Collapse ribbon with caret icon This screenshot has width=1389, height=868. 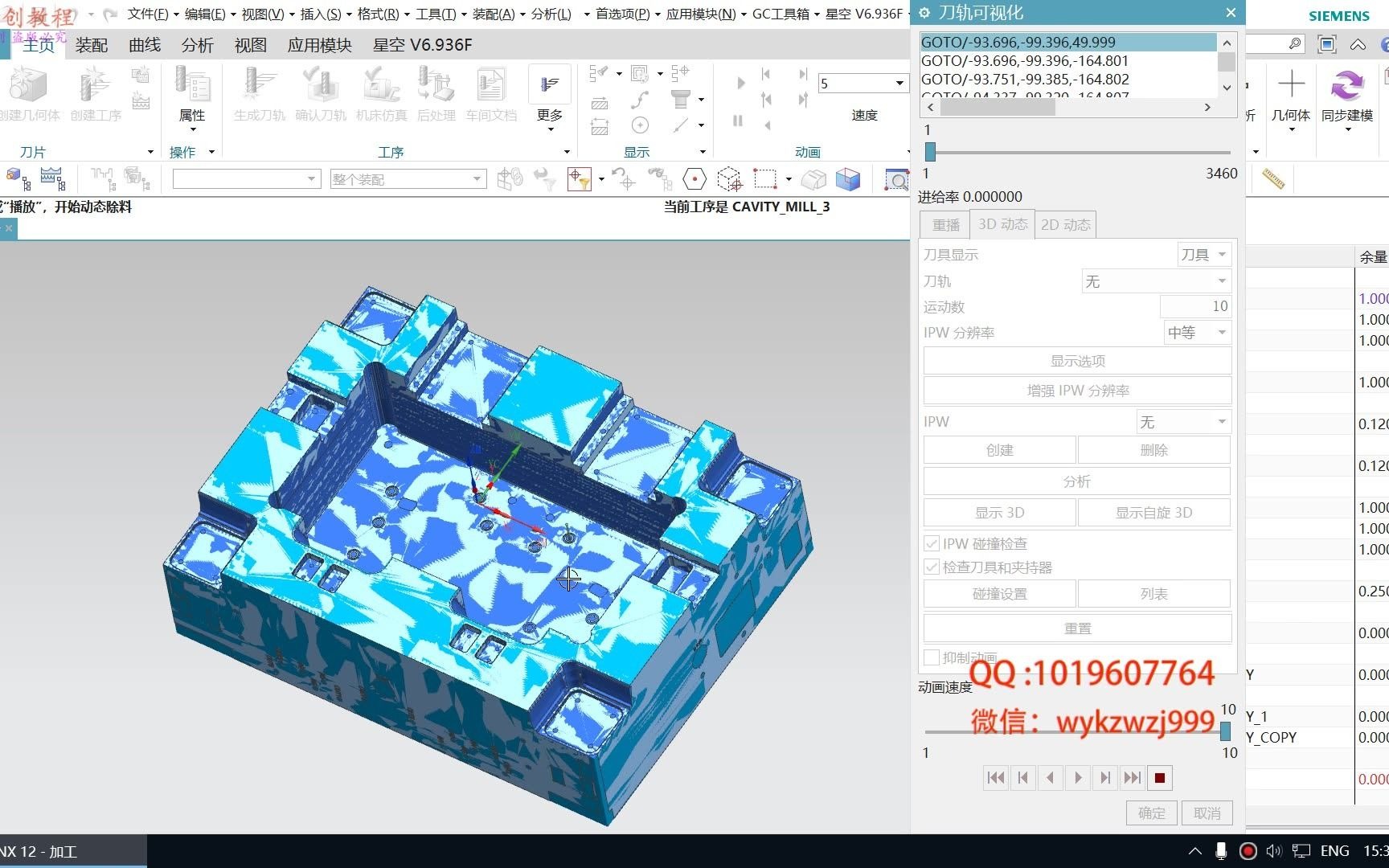1358,44
